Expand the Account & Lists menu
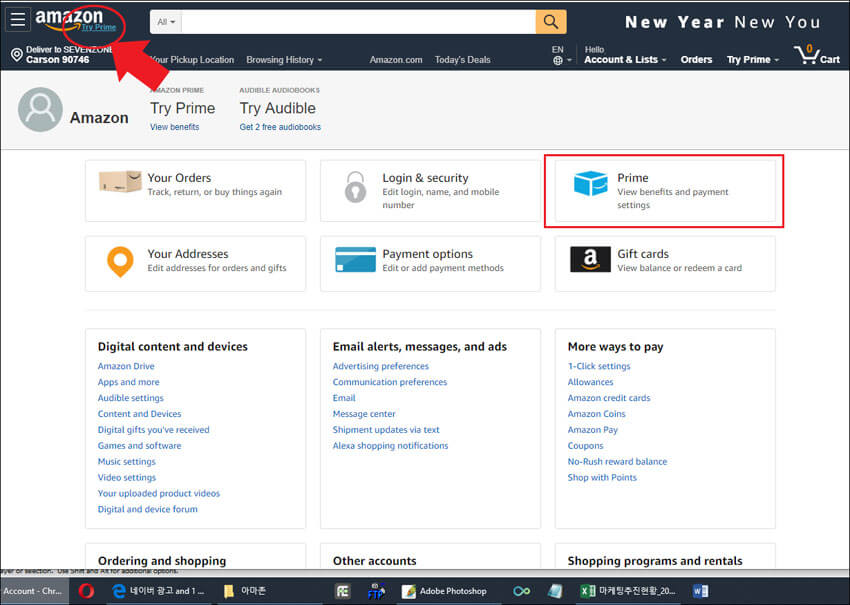The image size is (850, 605). [x=624, y=60]
